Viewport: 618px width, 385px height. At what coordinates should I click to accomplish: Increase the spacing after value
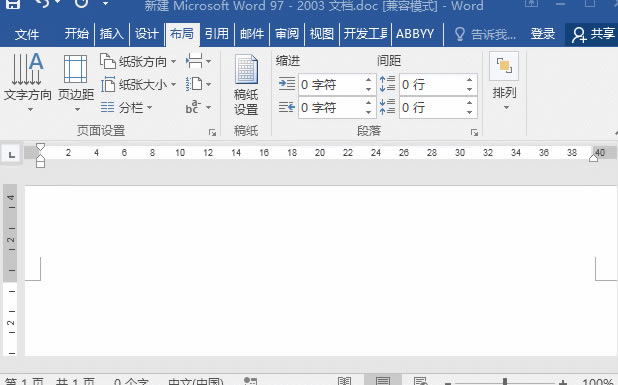click(x=469, y=102)
